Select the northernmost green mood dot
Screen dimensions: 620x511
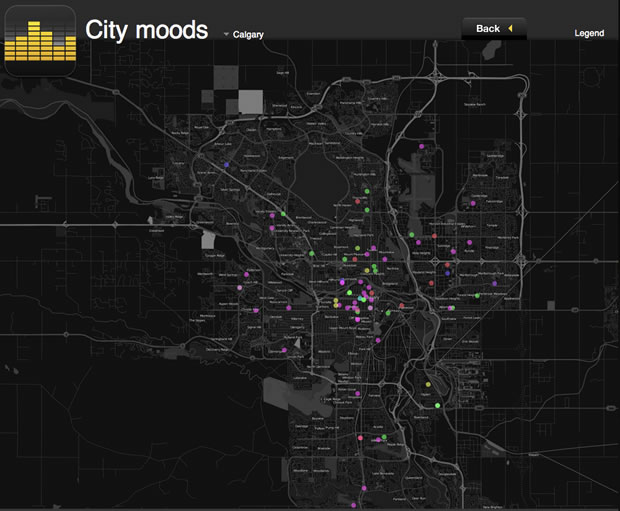click(367, 191)
